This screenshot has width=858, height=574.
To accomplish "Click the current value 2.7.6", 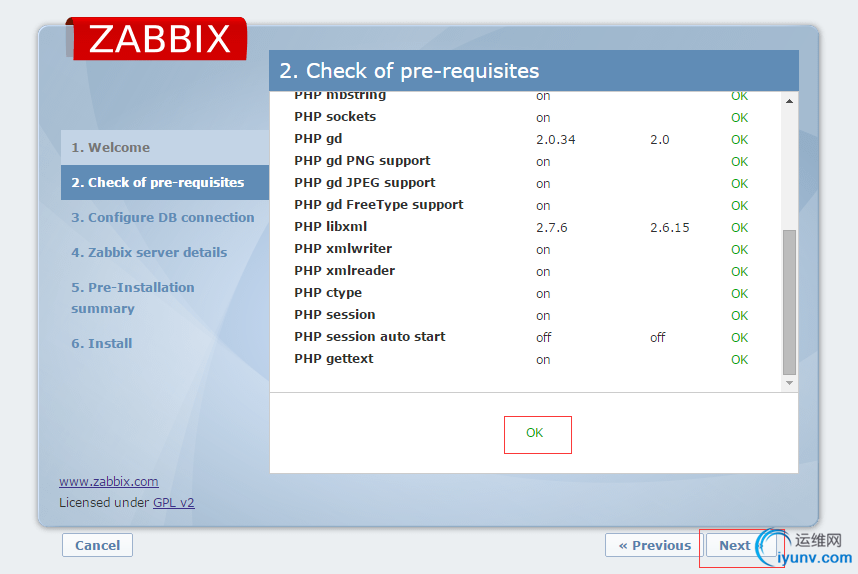I will point(552,228).
